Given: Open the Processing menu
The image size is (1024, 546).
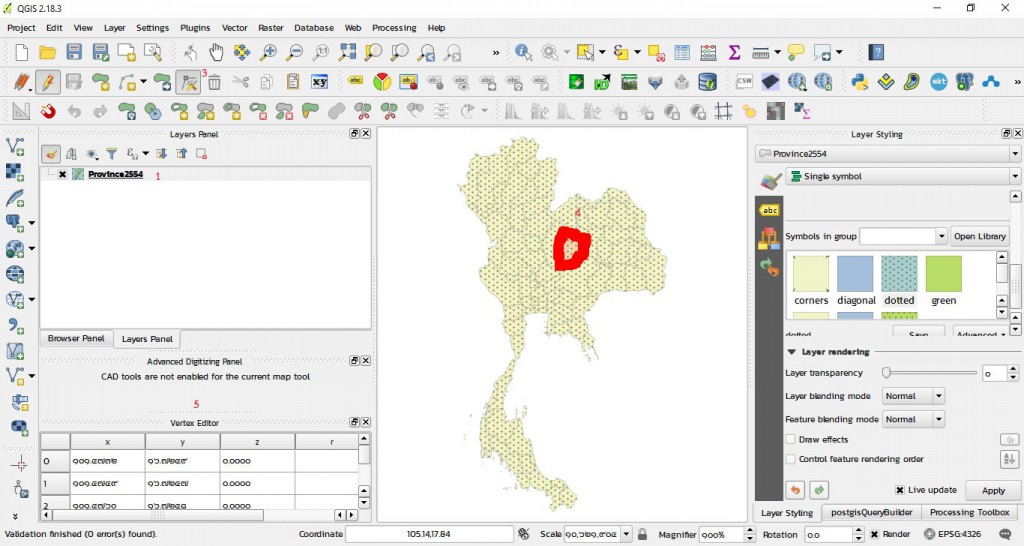Looking at the screenshot, I should (x=394, y=28).
